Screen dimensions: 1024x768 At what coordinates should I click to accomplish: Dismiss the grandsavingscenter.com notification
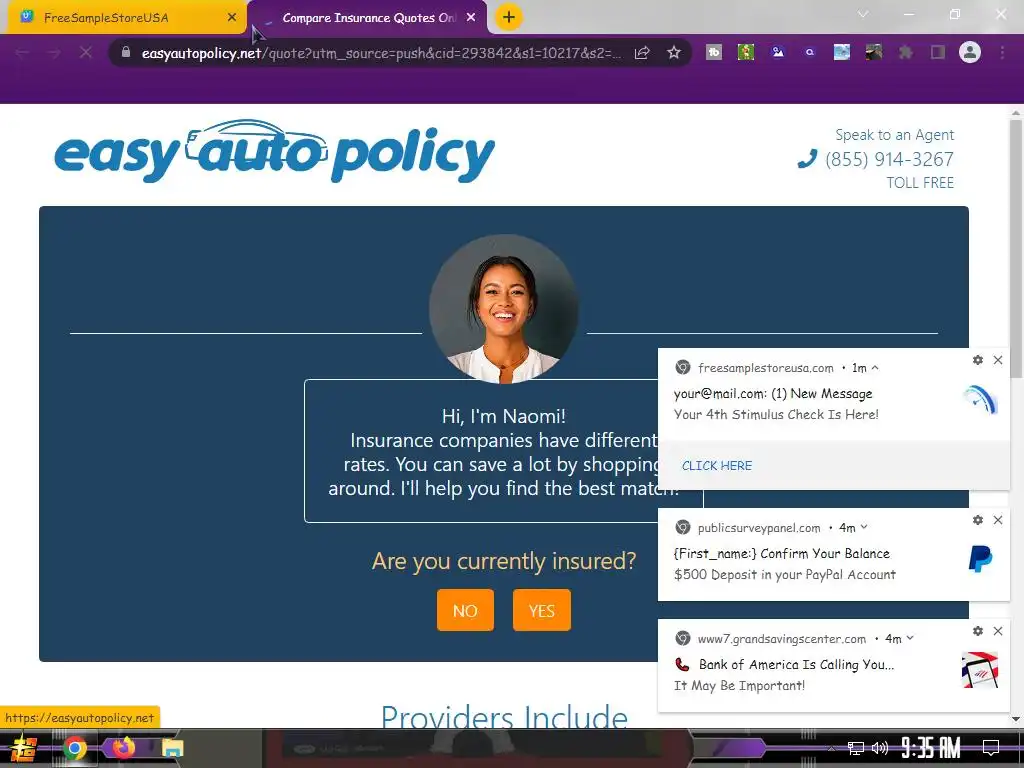pyautogui.click(x=998, y=631)
